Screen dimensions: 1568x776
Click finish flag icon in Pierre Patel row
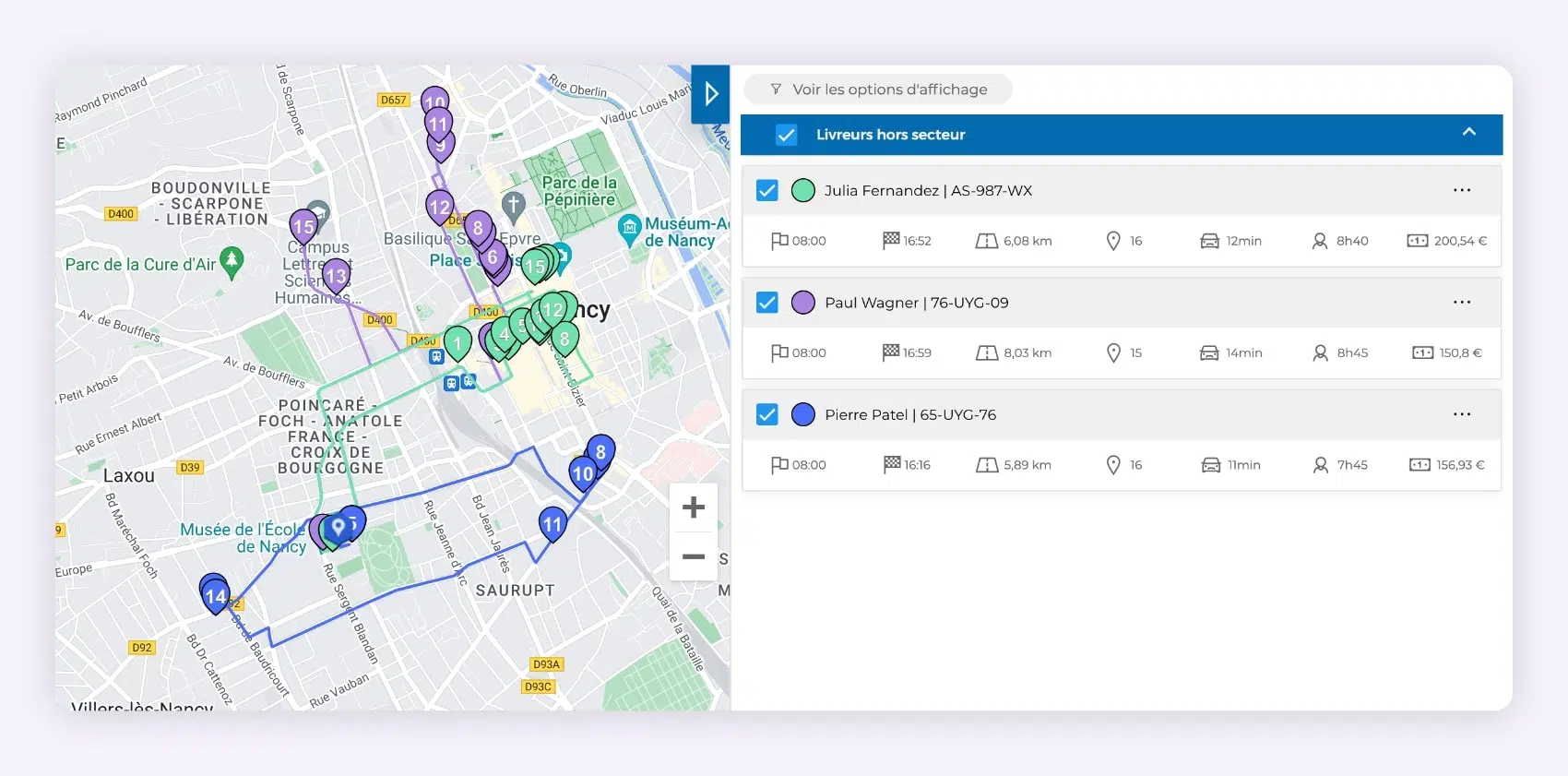(x=891, y=464)
